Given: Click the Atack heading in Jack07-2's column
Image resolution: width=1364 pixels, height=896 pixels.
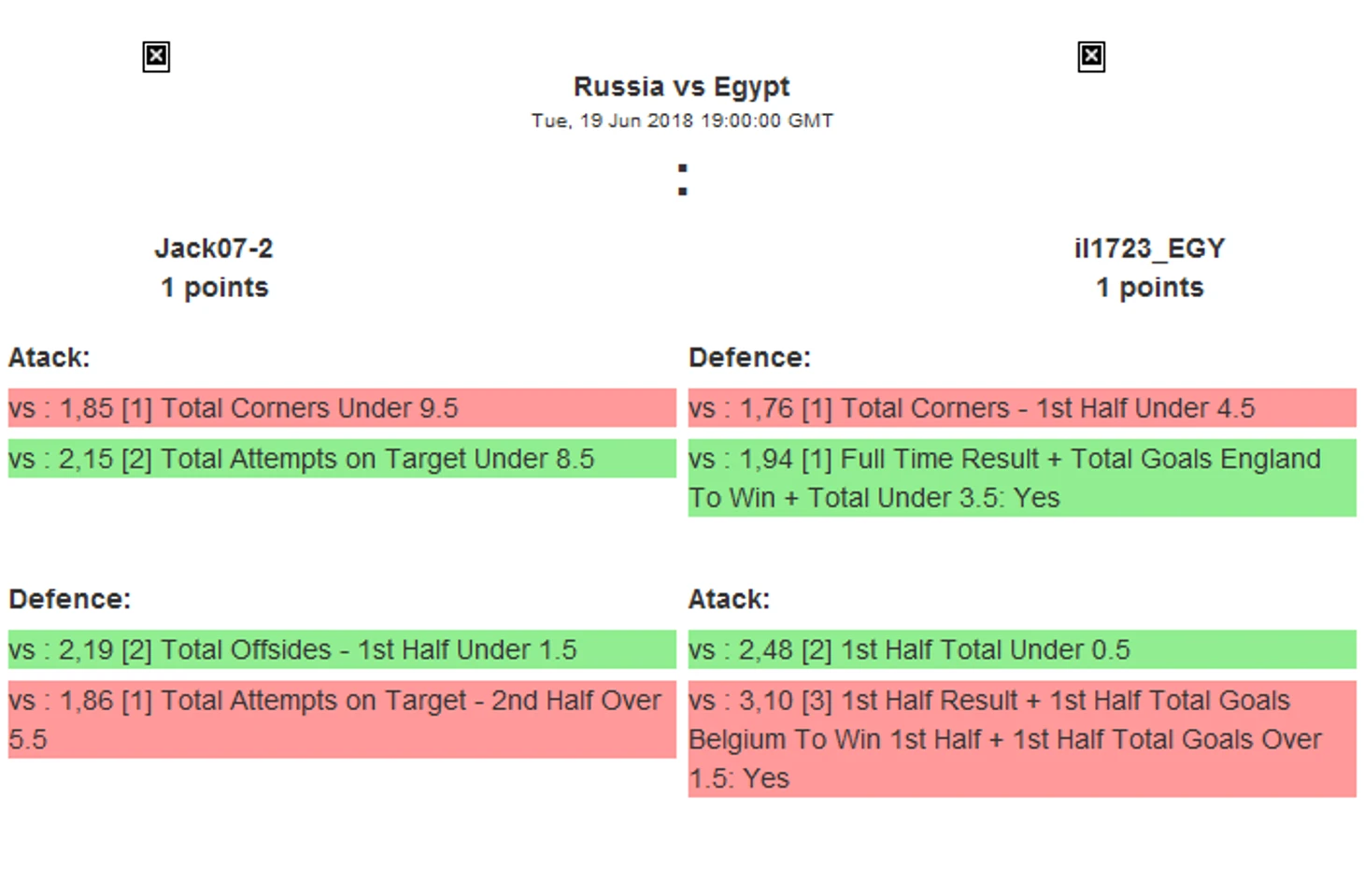Looking at the screenshot, I should click(x=50, y=358).
